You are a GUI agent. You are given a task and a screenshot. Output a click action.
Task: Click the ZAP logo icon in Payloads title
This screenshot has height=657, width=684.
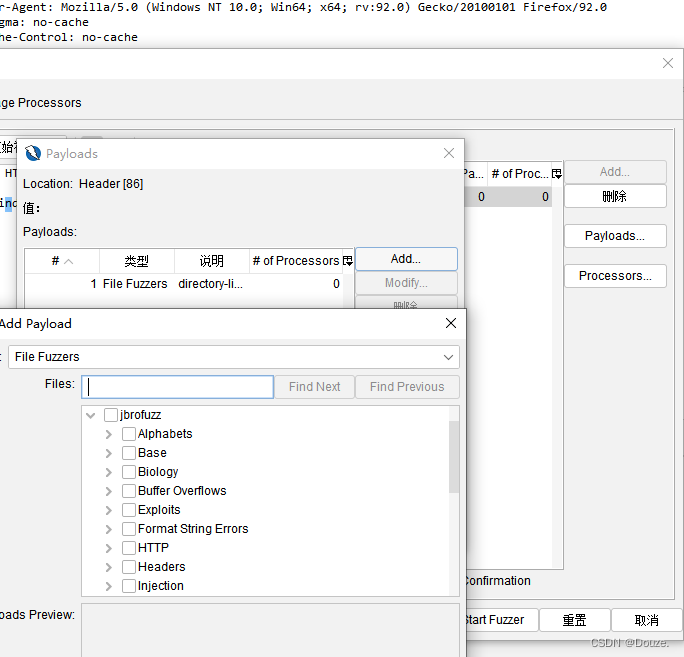(33, 154)
